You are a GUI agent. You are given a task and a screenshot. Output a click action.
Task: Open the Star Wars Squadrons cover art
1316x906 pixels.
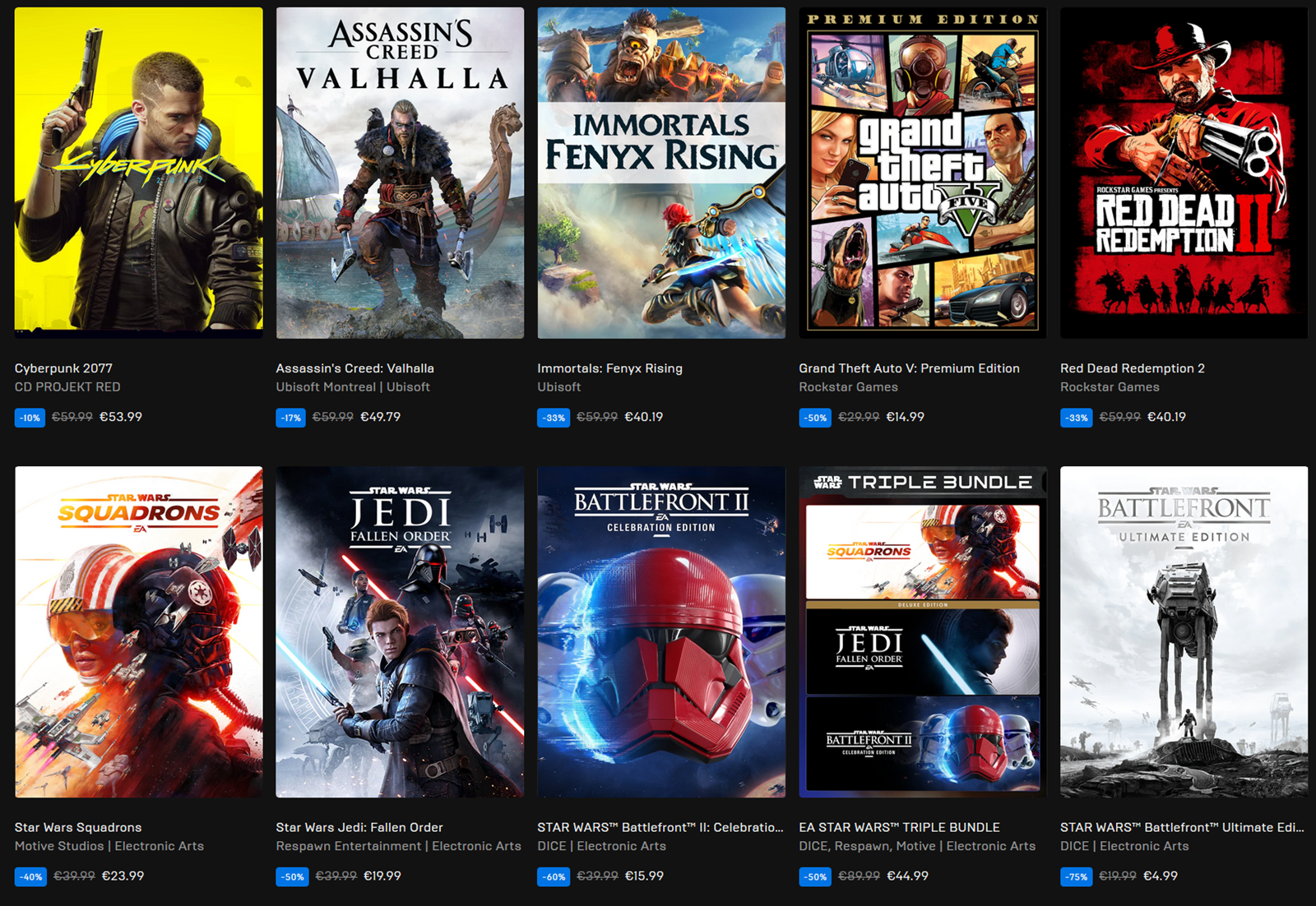click(138, 632)
